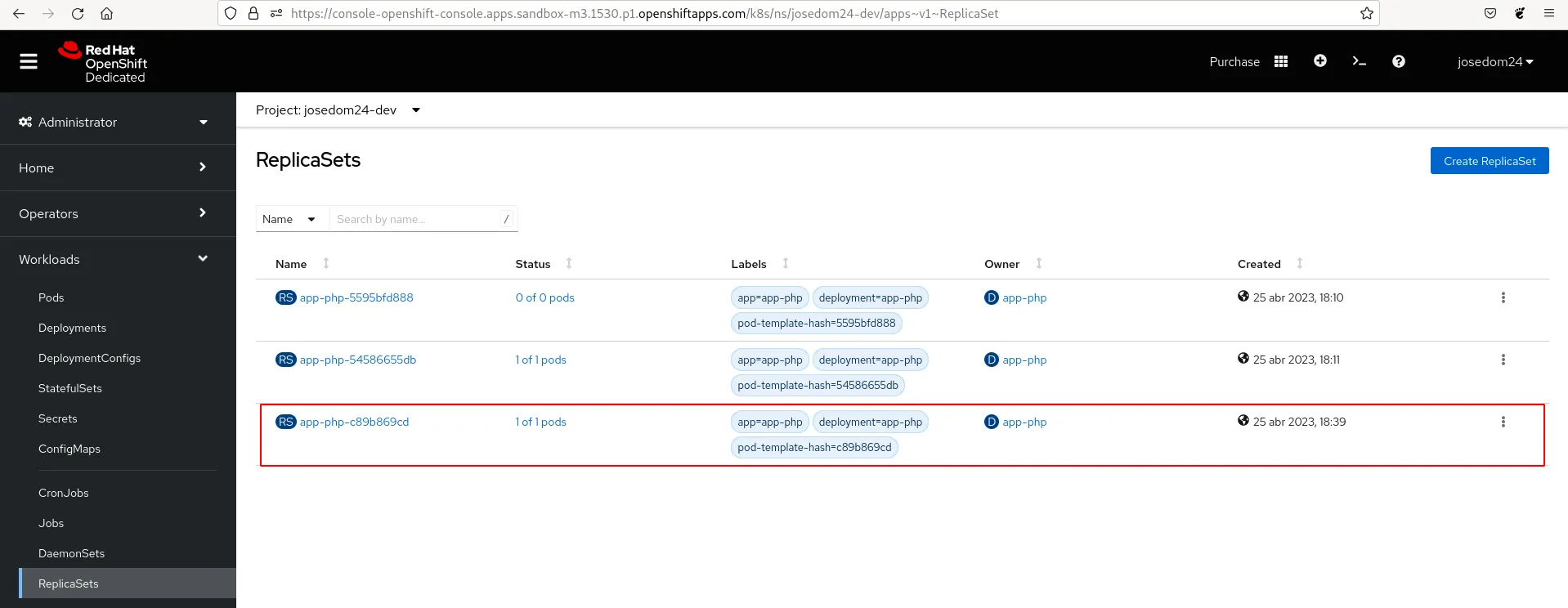Screen dimensions: 1568x608
Task: Click label pod-template-hash=c89b869cd
Action: tap(814, 447)
